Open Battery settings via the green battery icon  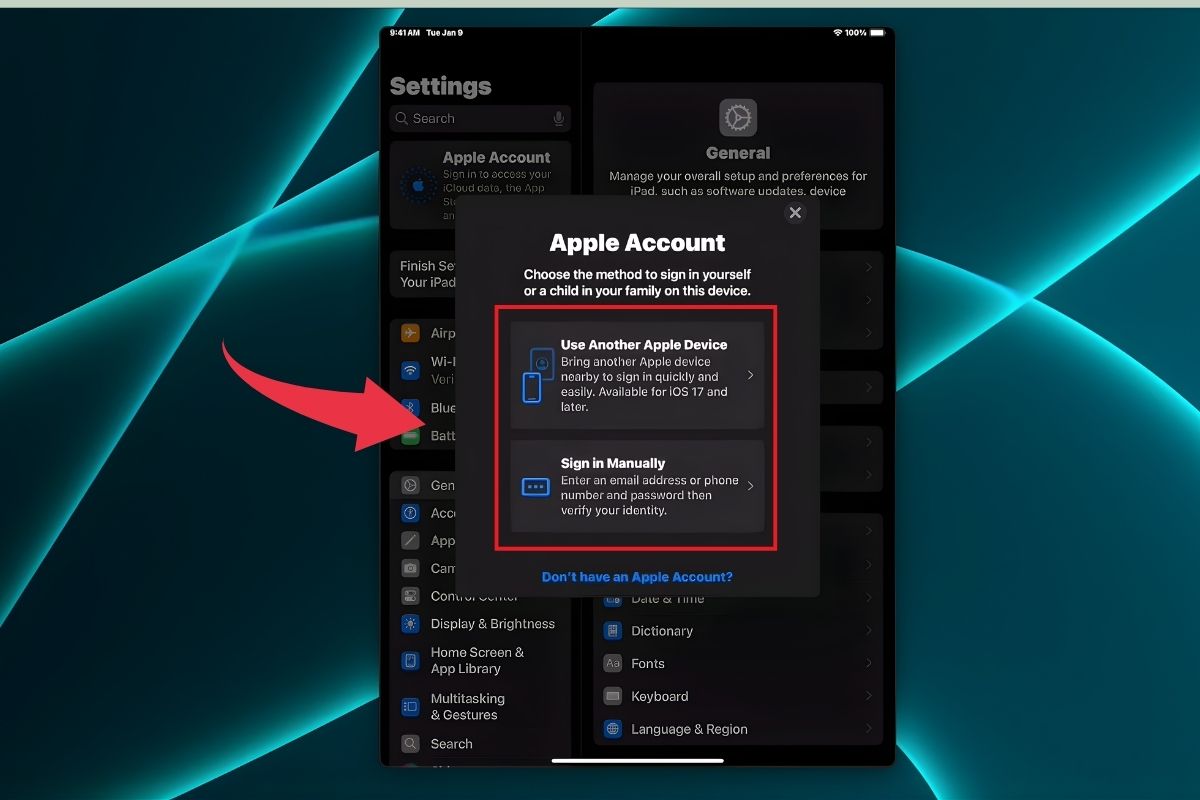[x=410, y=435]
